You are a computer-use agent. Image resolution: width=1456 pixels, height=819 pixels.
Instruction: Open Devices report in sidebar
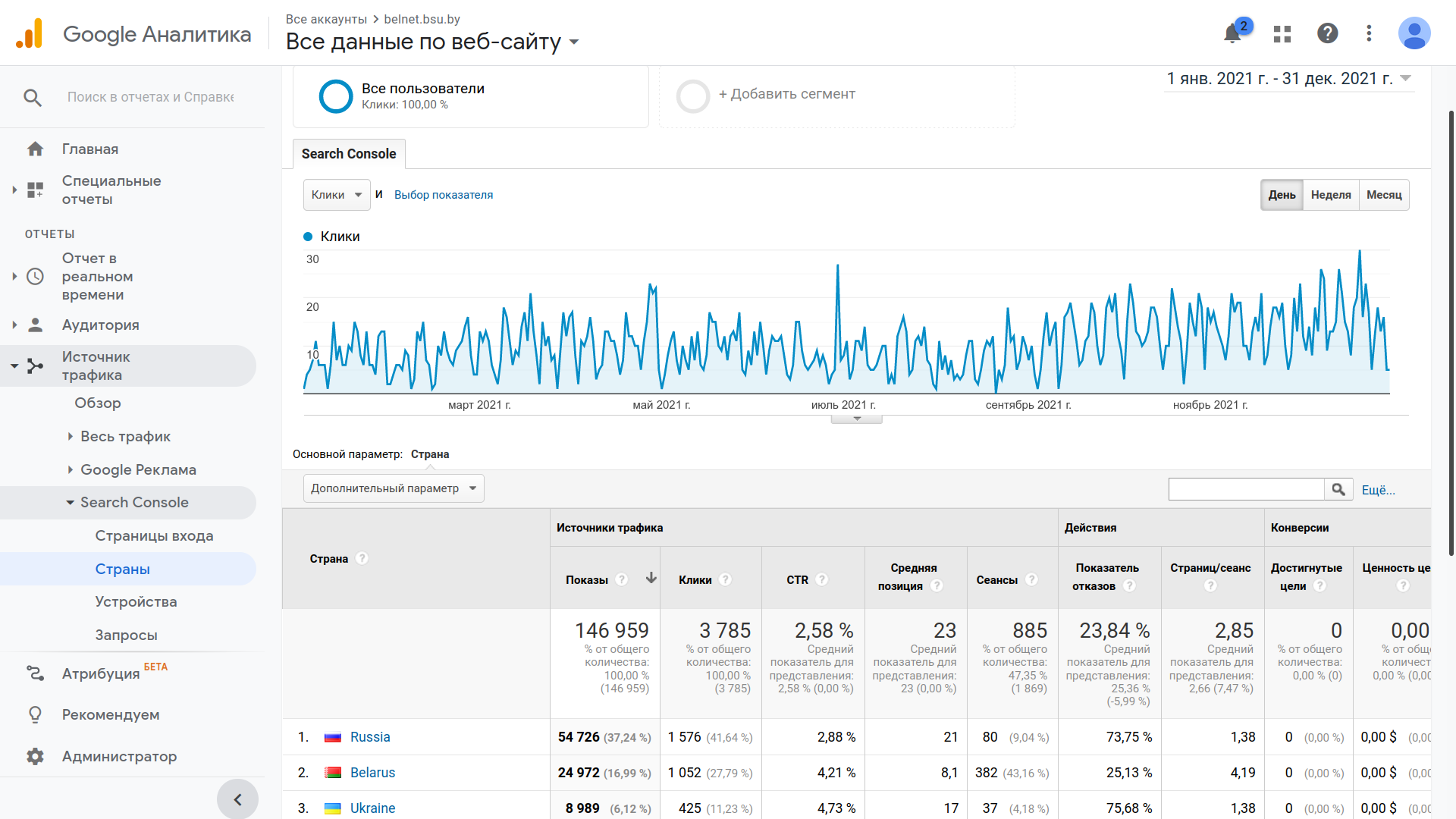click(136, 602)
